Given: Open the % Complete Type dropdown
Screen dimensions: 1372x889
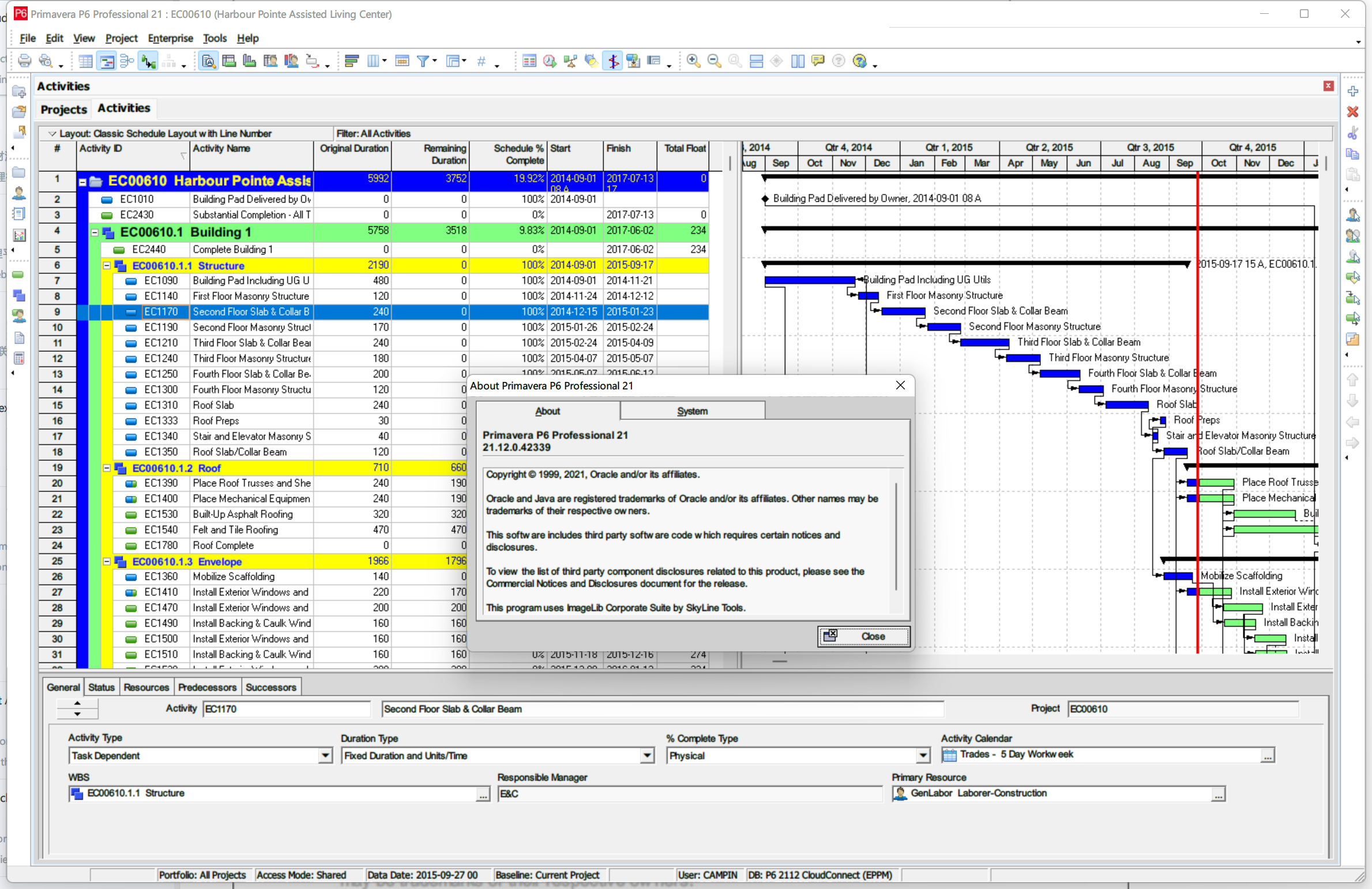Looking at the screenshot, I should point(923,755).
